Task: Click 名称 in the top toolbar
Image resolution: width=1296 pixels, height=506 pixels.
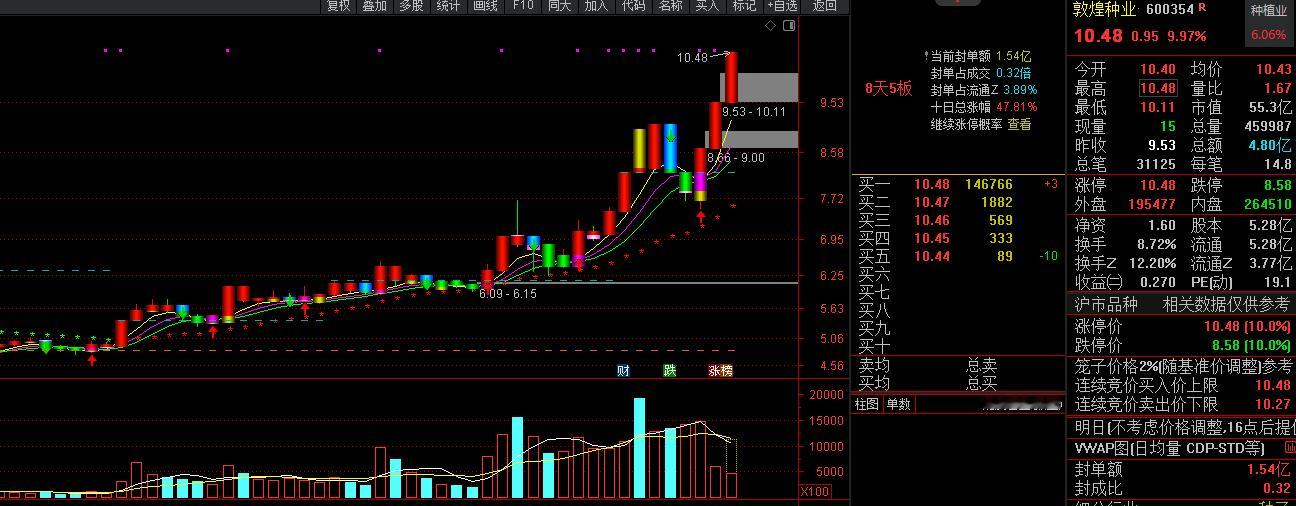Action: pyautogui.click(x=670, y=6)
